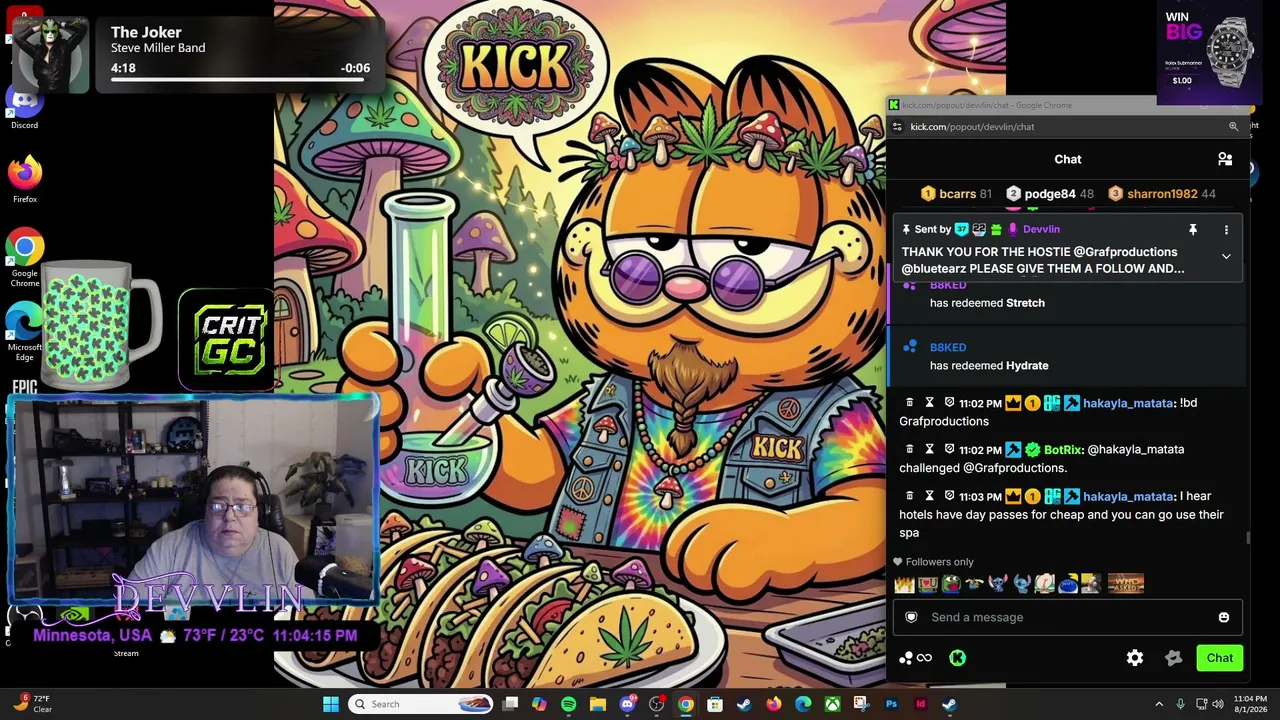Screen dimensions: 1280x720
Task: Expand the pinned message chevron
Action: point(1226,256)
